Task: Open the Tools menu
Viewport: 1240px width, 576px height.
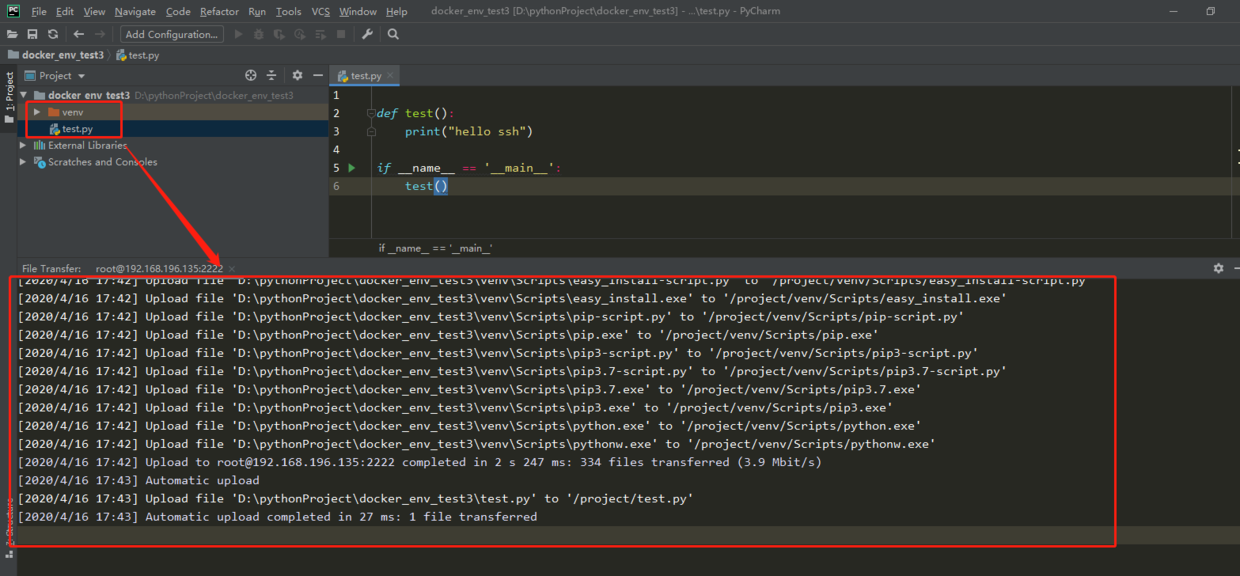Action: (x=288, y=12)
